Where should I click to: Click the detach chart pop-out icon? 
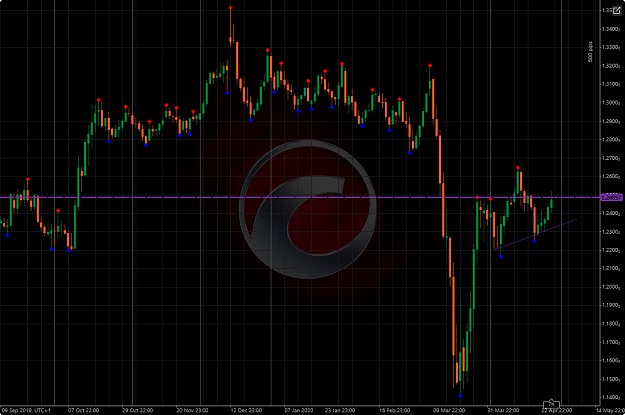tap(617, 11)
